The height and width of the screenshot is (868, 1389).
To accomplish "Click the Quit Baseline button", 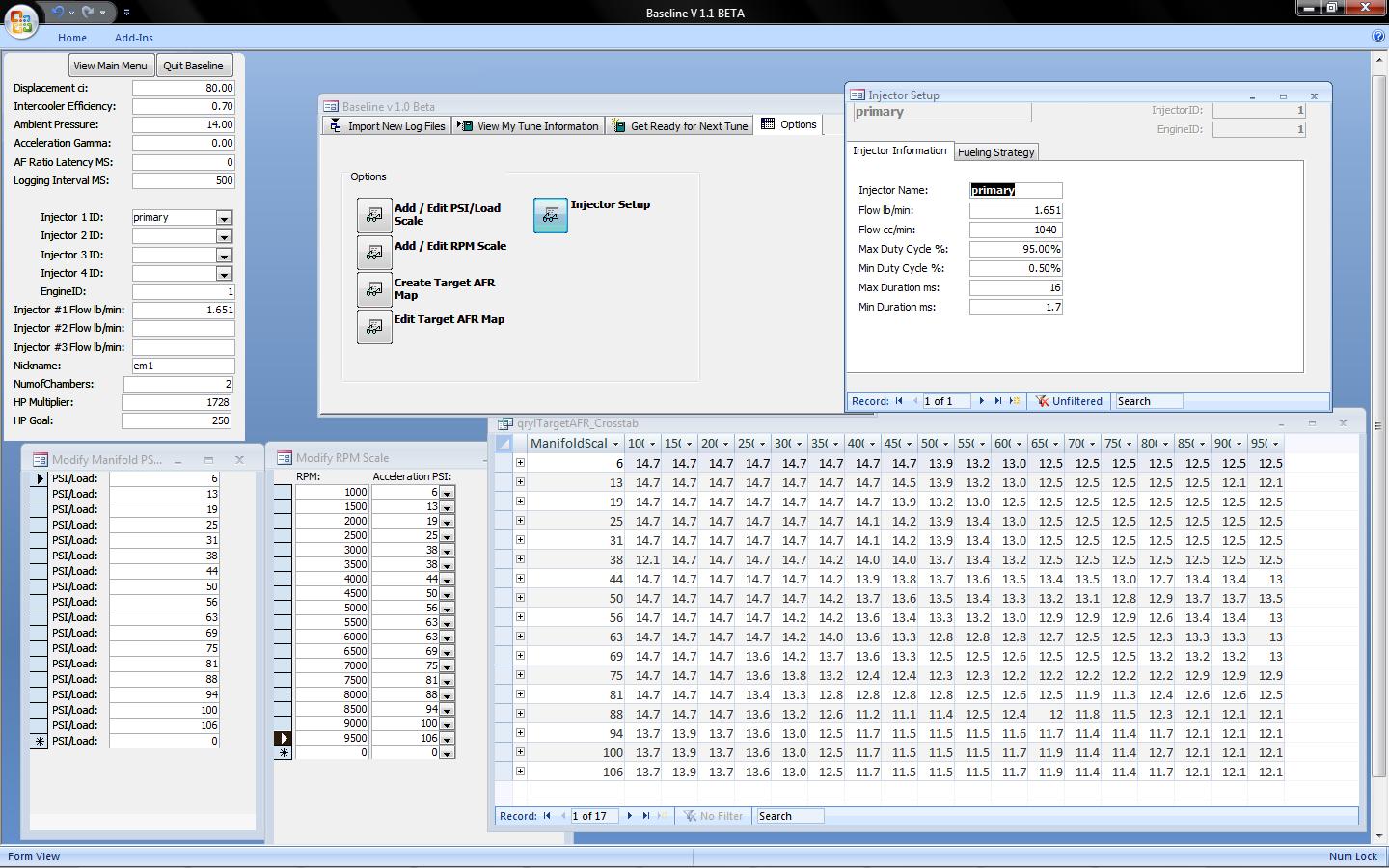I will [193, 66].
